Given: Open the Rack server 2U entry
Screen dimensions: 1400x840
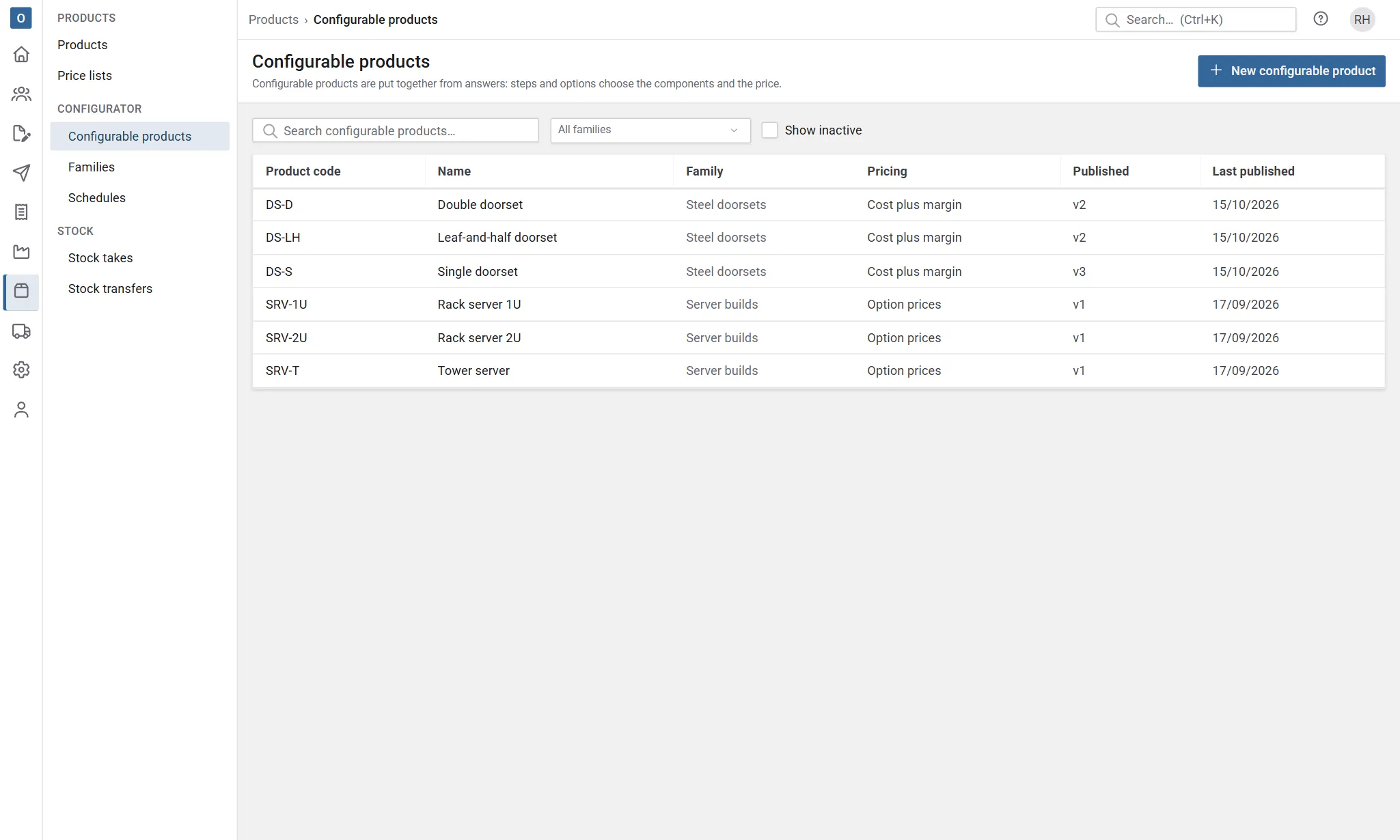Looking at the screenshot, I should 819,338.
